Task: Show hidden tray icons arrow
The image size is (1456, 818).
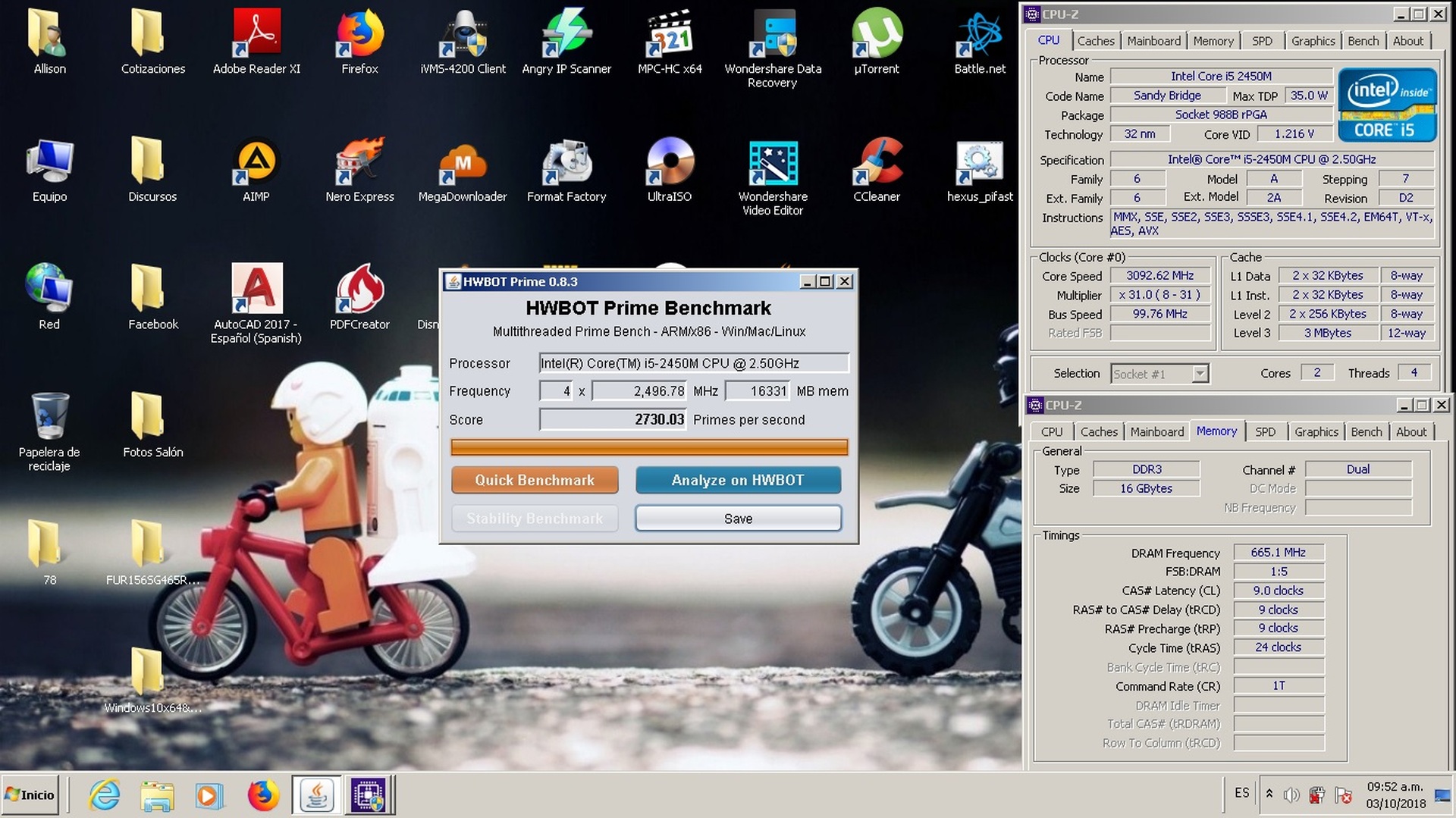Action: (1269, 794)
